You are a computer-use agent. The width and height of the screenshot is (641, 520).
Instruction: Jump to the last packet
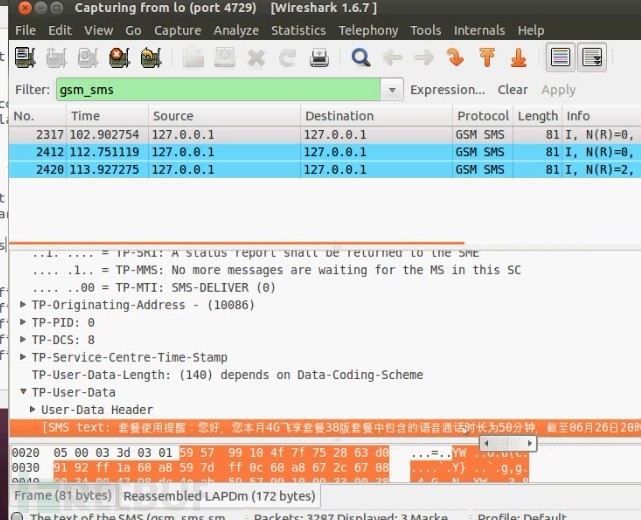[518, 57]
